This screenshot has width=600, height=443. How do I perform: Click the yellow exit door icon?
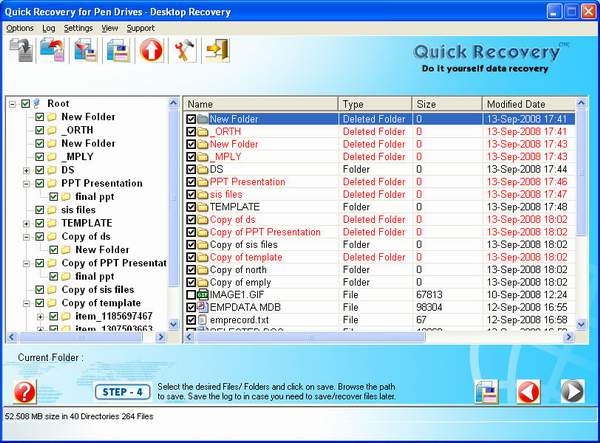(217, 50)
